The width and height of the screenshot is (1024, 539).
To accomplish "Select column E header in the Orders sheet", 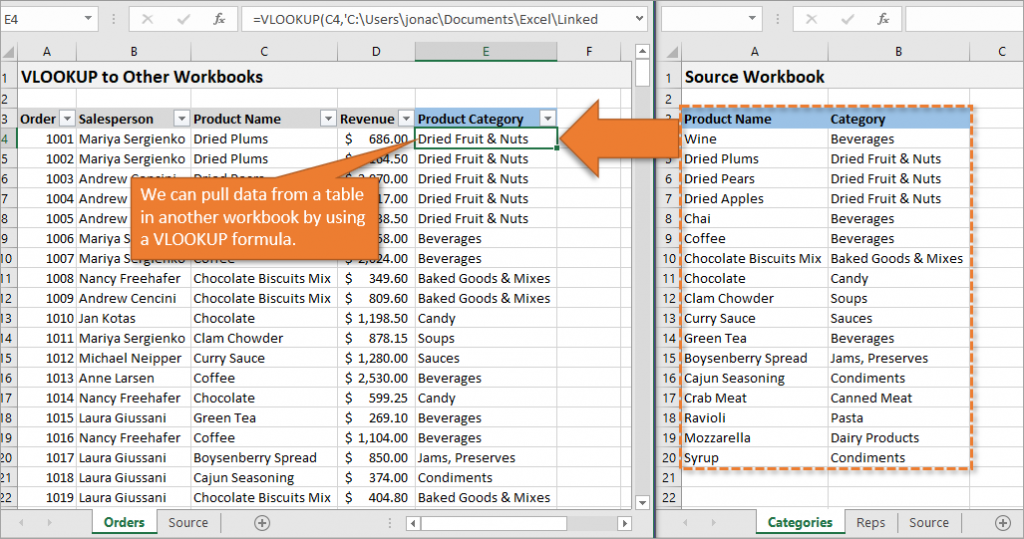I will click(486, 52).
